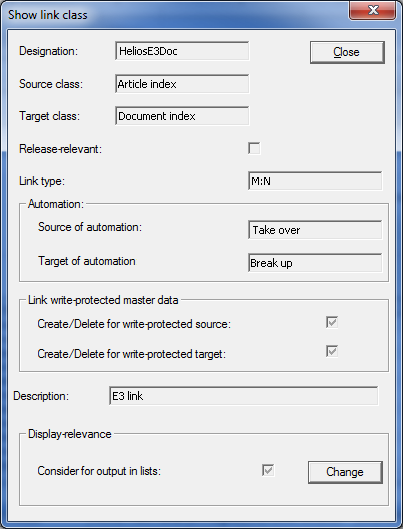Click the Source class field showing Article index
The height and width of the screenshot is (529, 403).
click(x=182, y=84)
